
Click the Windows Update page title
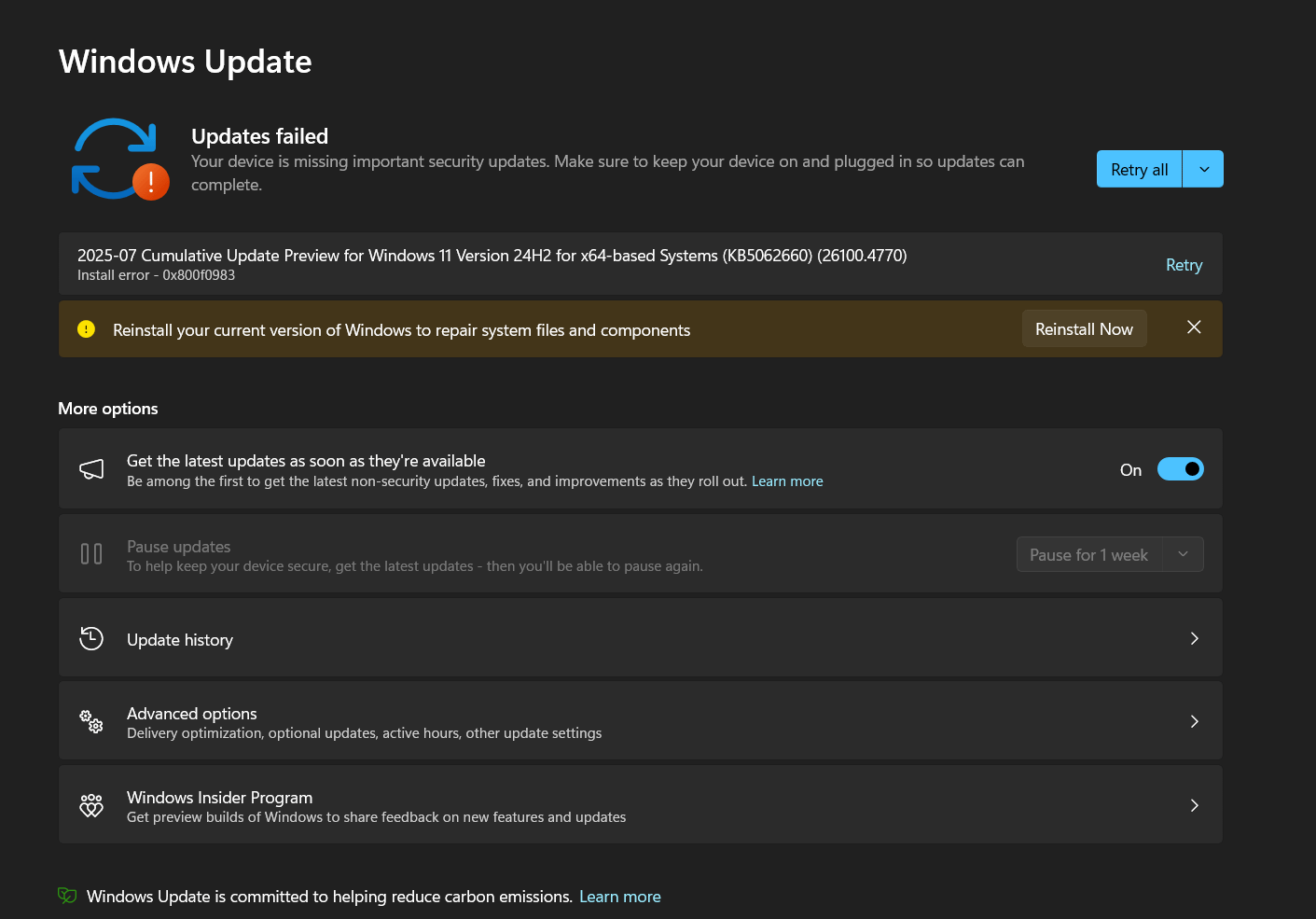(x=185, y=62)
